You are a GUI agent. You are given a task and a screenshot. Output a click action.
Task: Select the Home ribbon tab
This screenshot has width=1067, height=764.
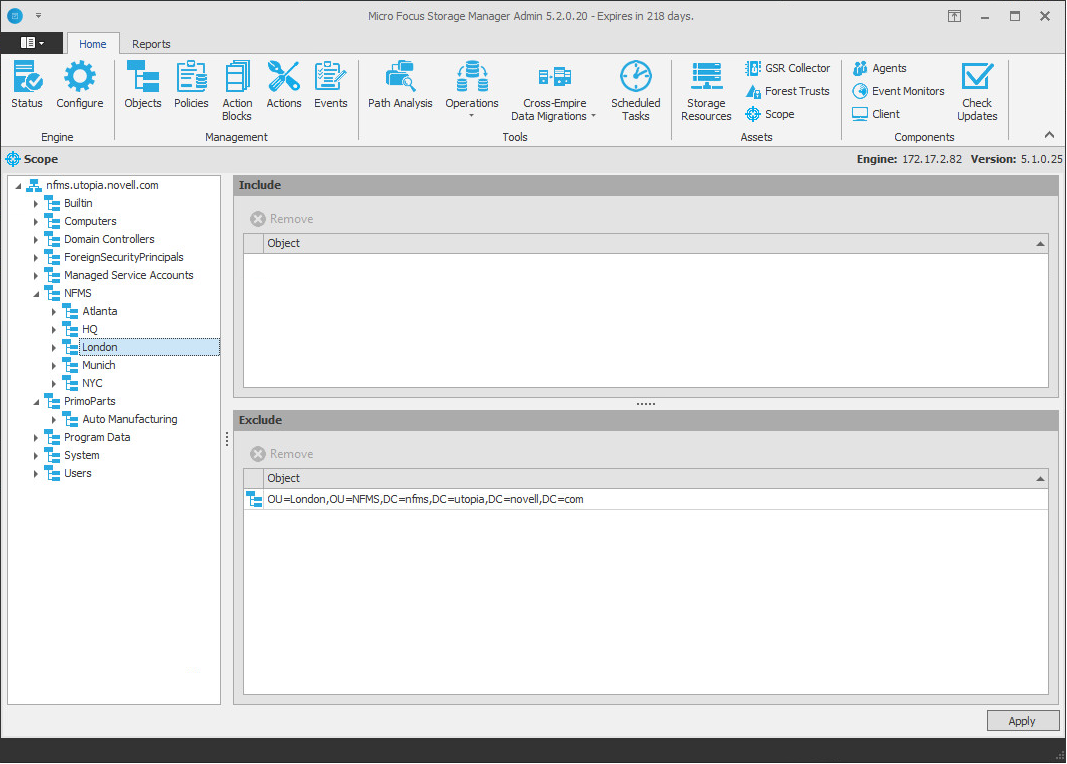[93, 44]
